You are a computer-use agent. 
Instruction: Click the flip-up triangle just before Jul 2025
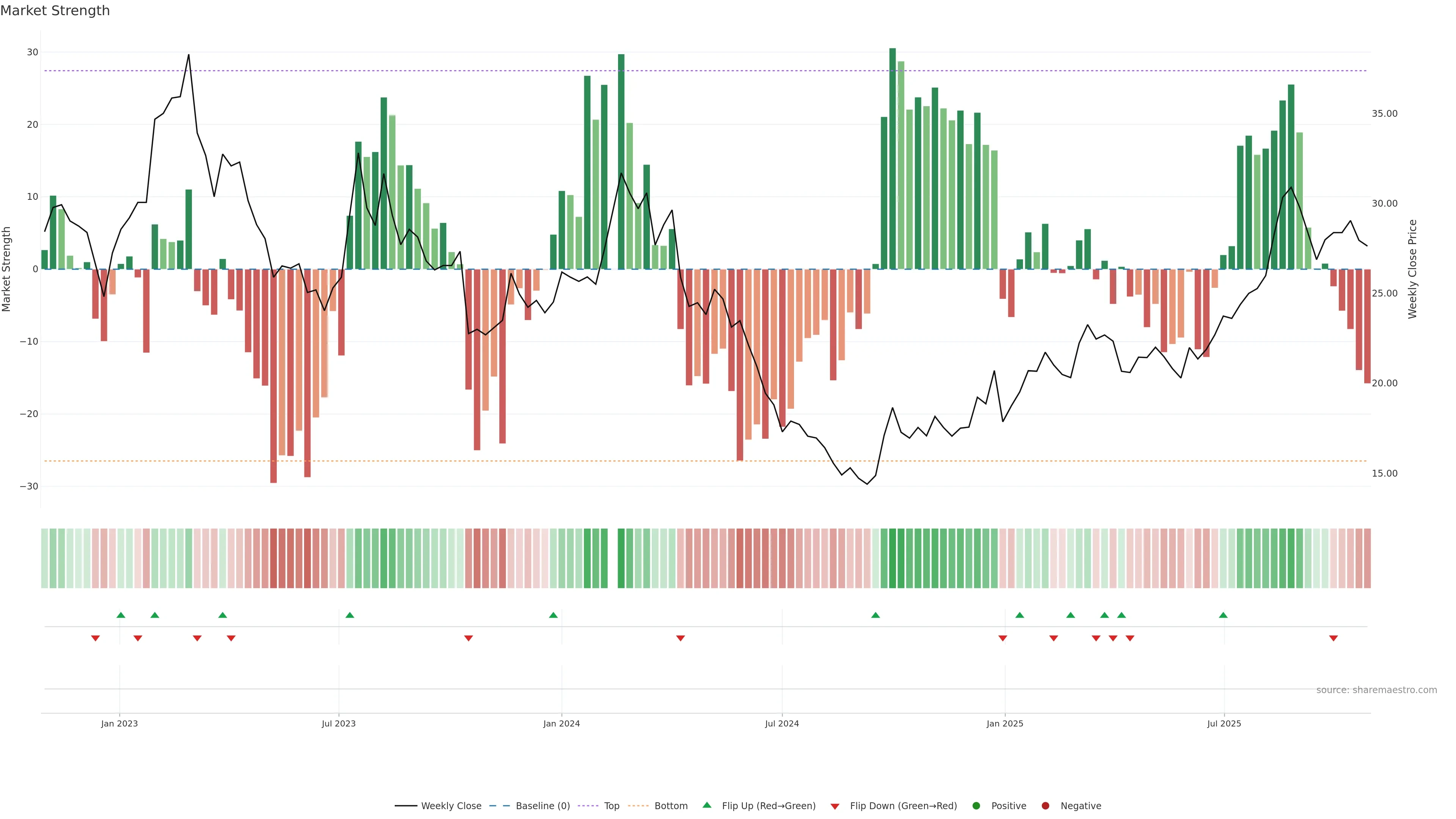[1223, 615]
